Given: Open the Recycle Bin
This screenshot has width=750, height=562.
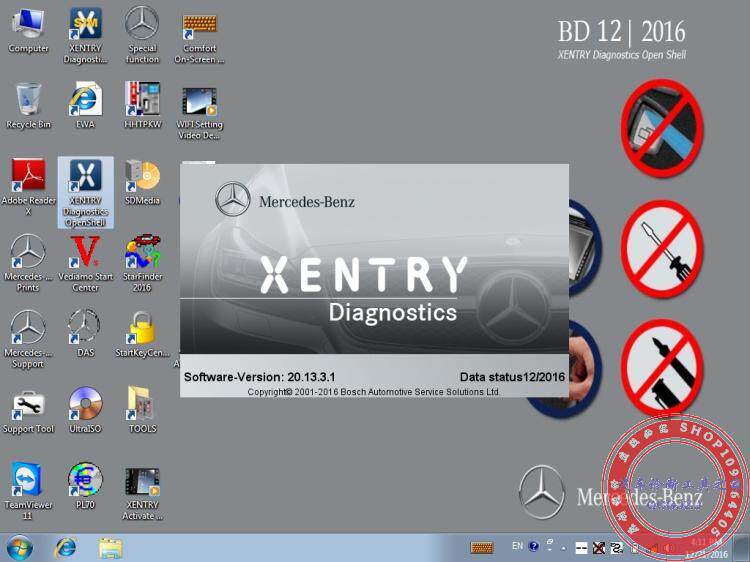Looking at the screenshot, I should [x=28, y=106].
